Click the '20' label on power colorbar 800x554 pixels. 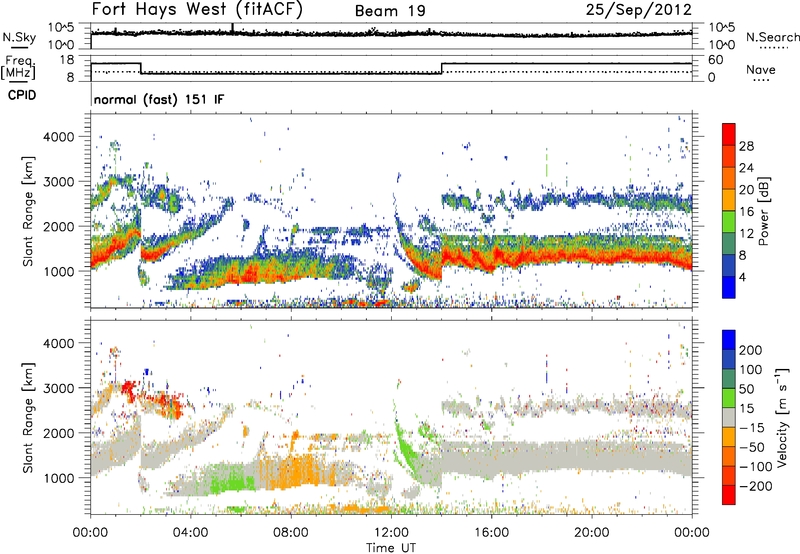click(x=746, y=190)
